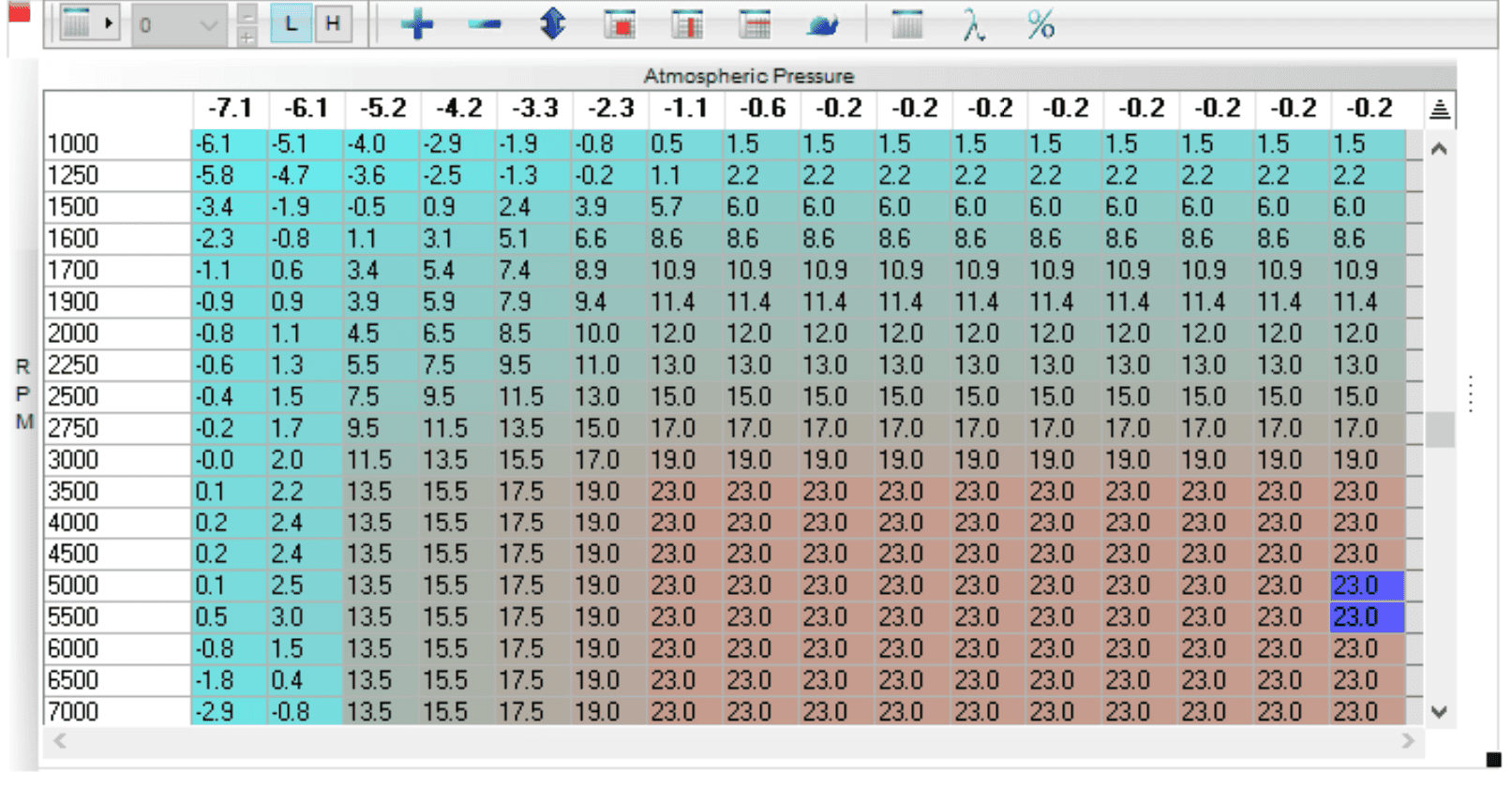
Task: Toggle the H (high) table button
Action: (x=333, y=23)
